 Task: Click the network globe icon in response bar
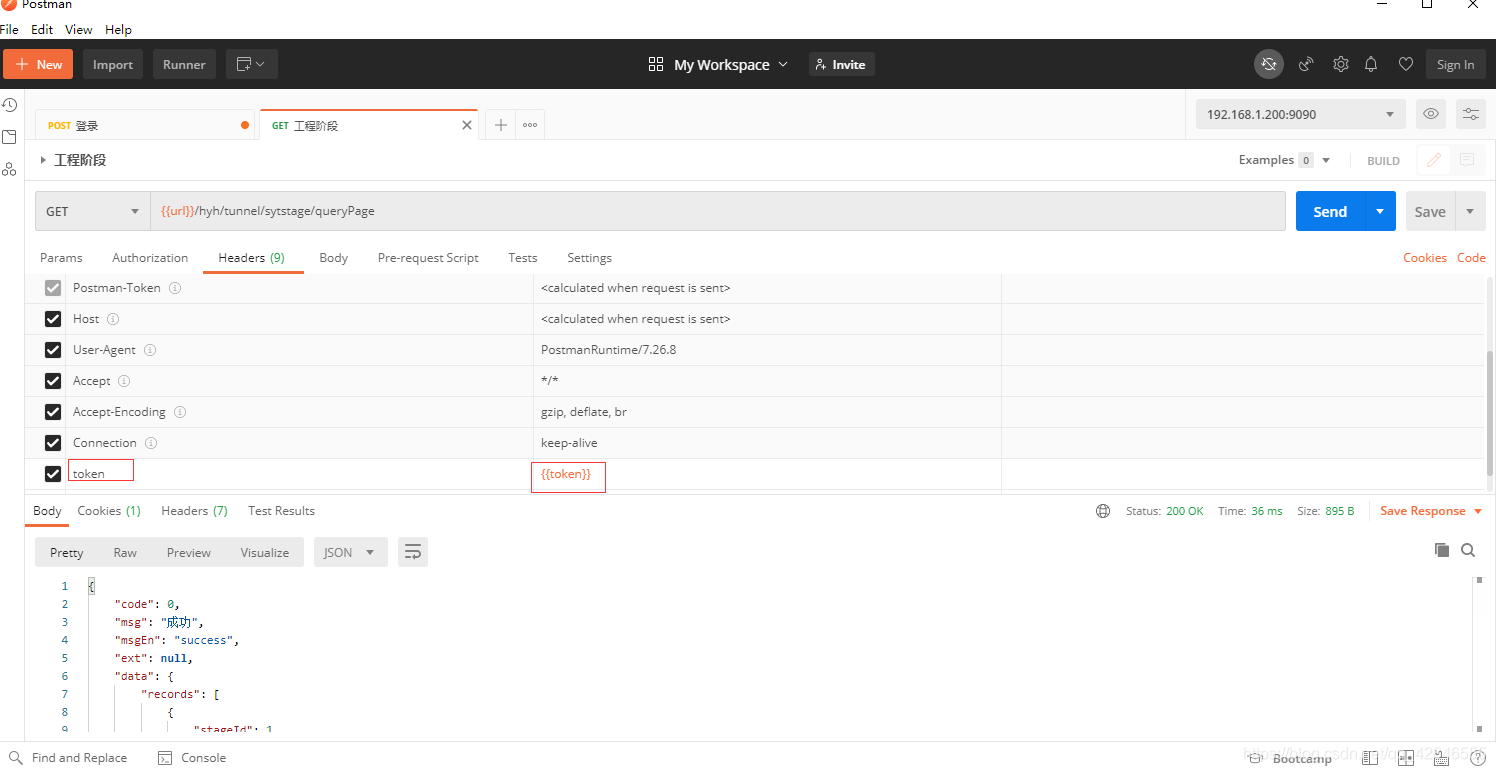point(1103,511)
